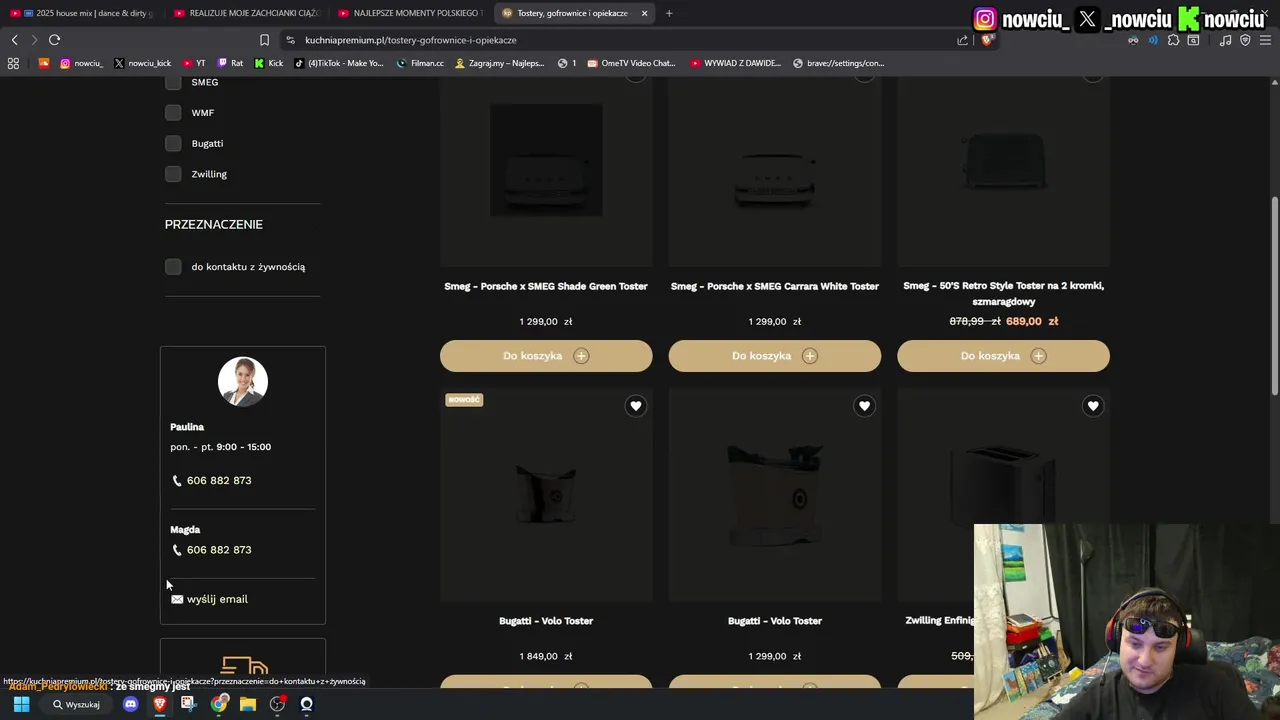Image resolution: width=1280 pixels, height=720 pixels.
Task: Click Paulina's consultant avatar photo
Action: coord(243,382)
